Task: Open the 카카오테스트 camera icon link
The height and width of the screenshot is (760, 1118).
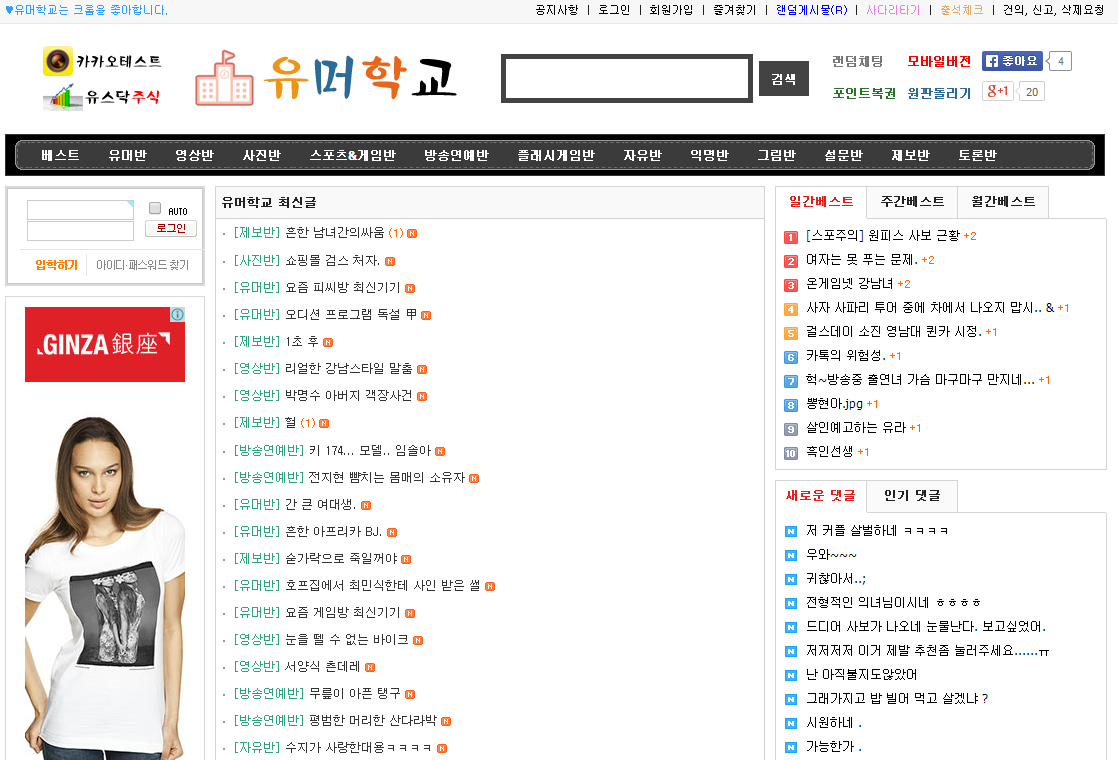Action: point(58,61)
